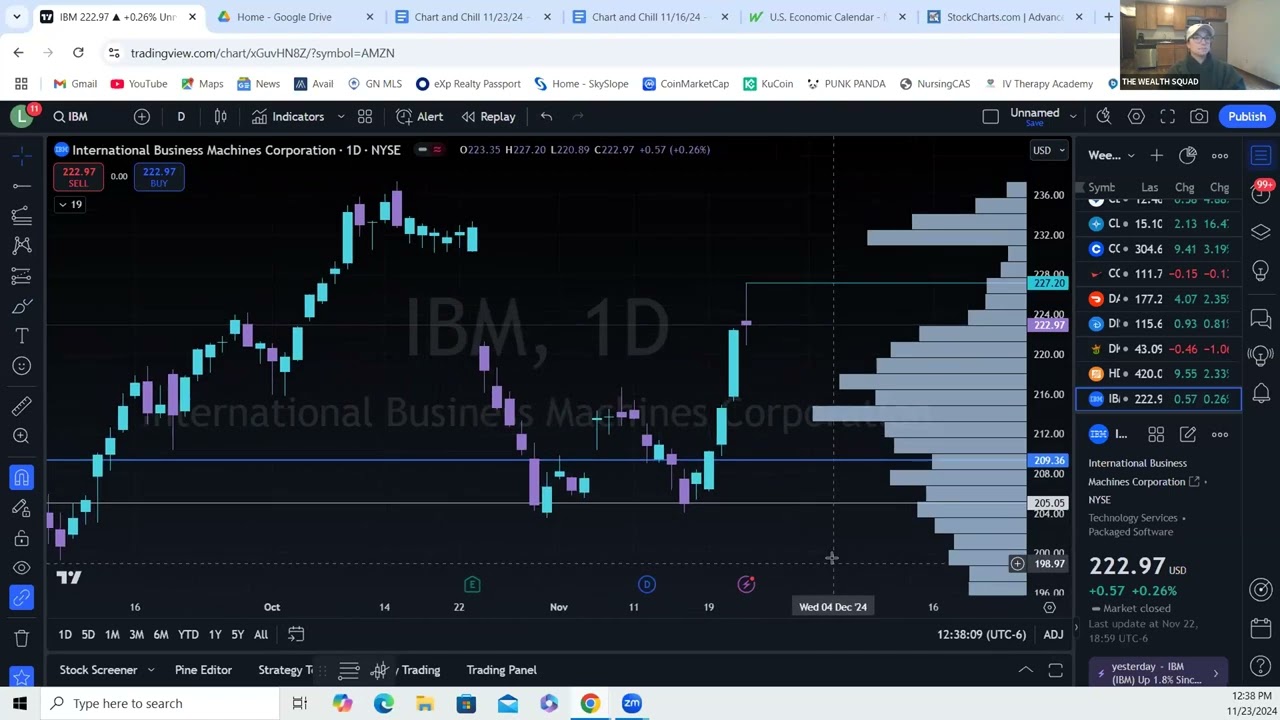Open watchlist more options dots
Screen dimensions: 1280x720
tap(1220, 156)
